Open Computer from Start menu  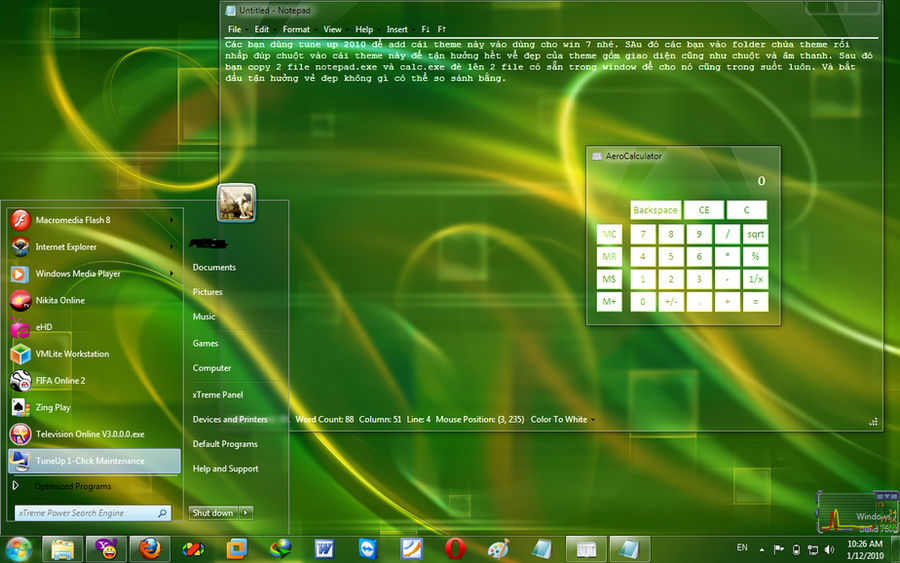(212, 368)
